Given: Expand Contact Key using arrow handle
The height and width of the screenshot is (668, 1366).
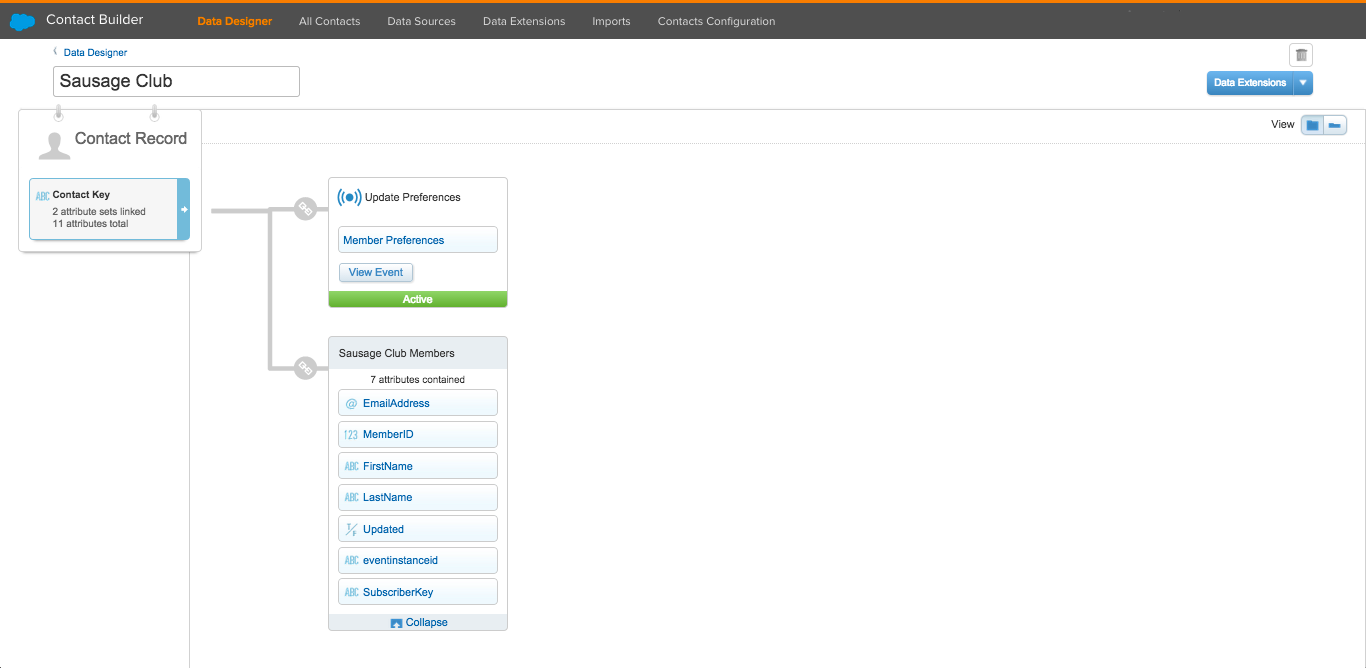Looking at the screenshot, I should (184, 209).
